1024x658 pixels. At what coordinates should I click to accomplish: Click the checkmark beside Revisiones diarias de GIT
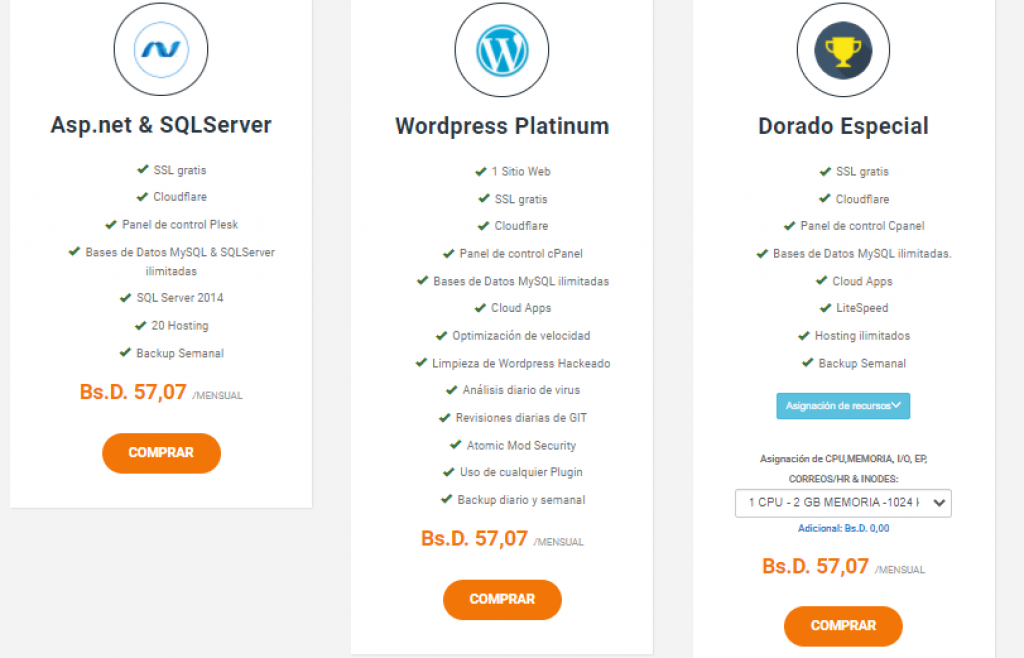[x=445, y=418]
